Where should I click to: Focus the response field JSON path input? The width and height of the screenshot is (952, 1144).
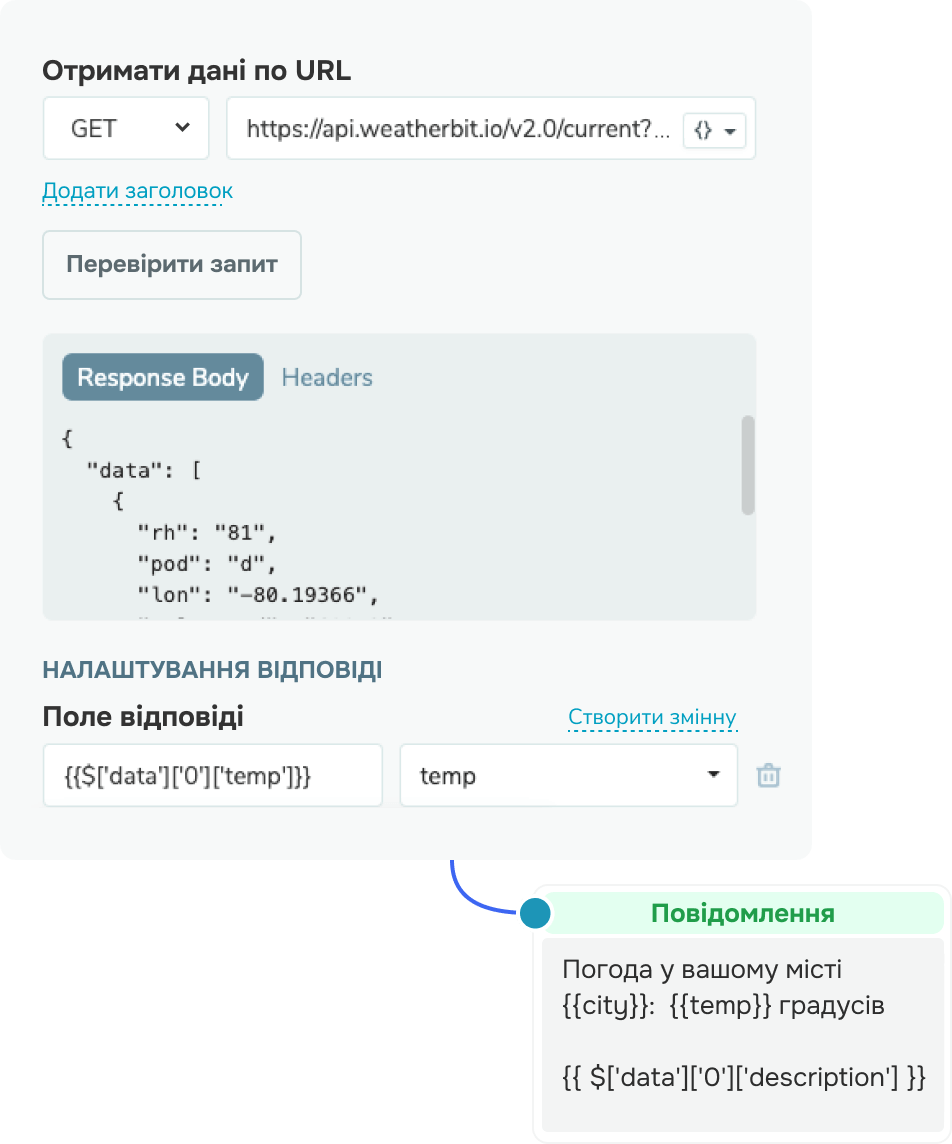click(212, 776)
